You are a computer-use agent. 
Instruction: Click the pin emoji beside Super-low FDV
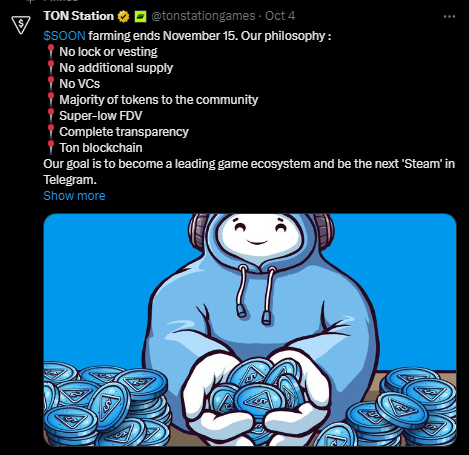tap(51, 116)
